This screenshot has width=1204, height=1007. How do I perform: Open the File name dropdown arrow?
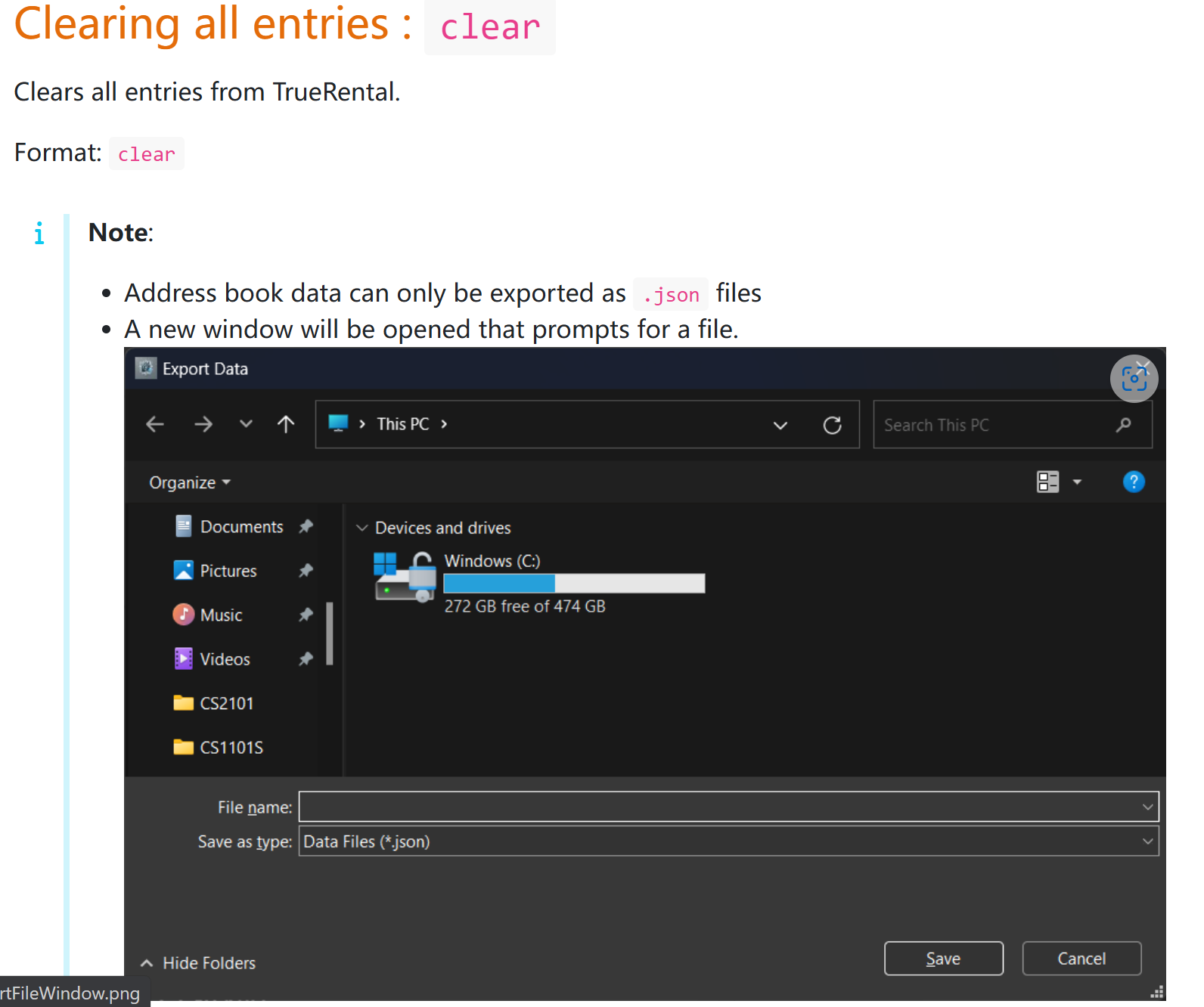1148,807
